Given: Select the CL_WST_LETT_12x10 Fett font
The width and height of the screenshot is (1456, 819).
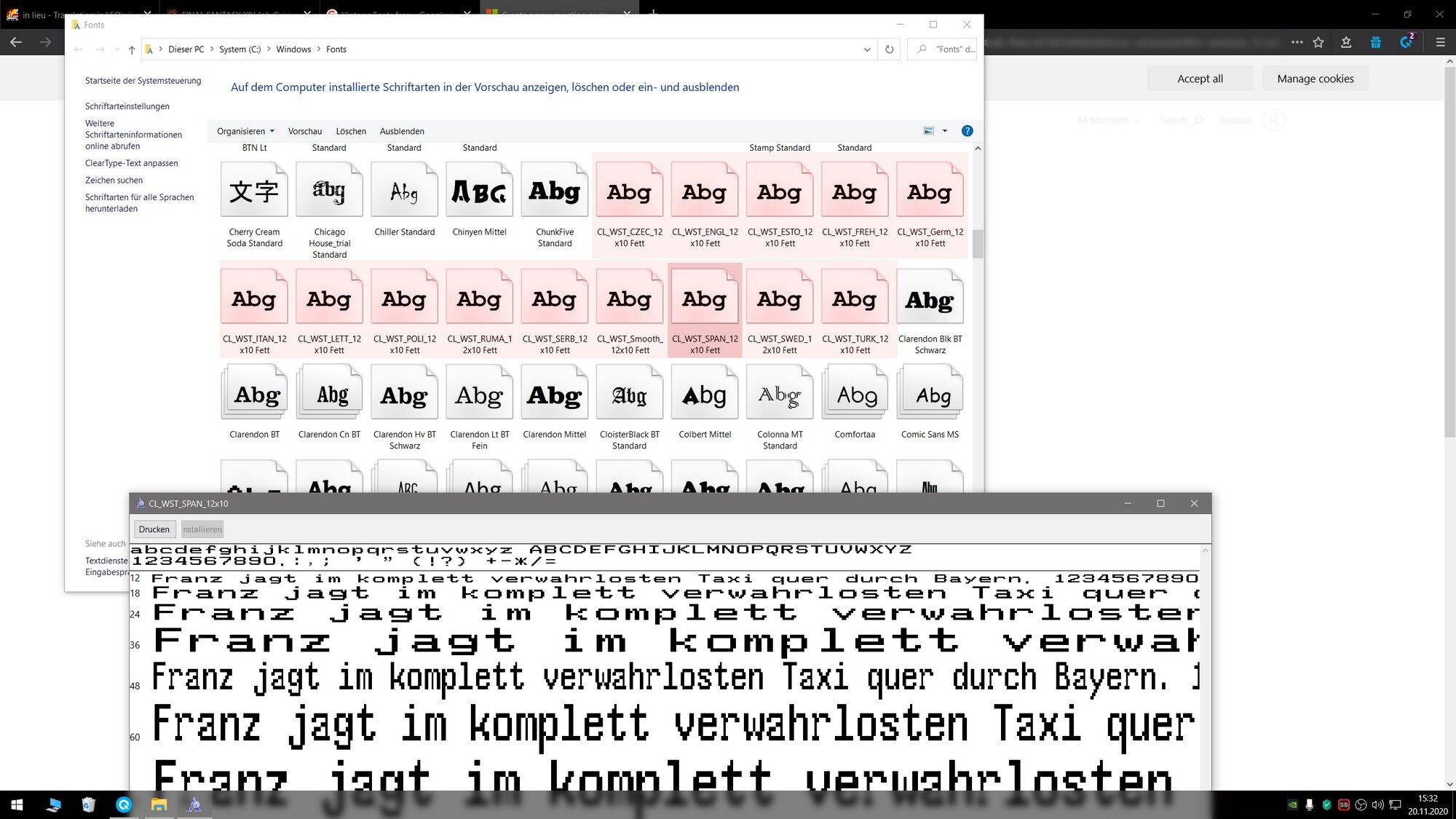Looking at the screenshot, I should click(x=329, y=297).
